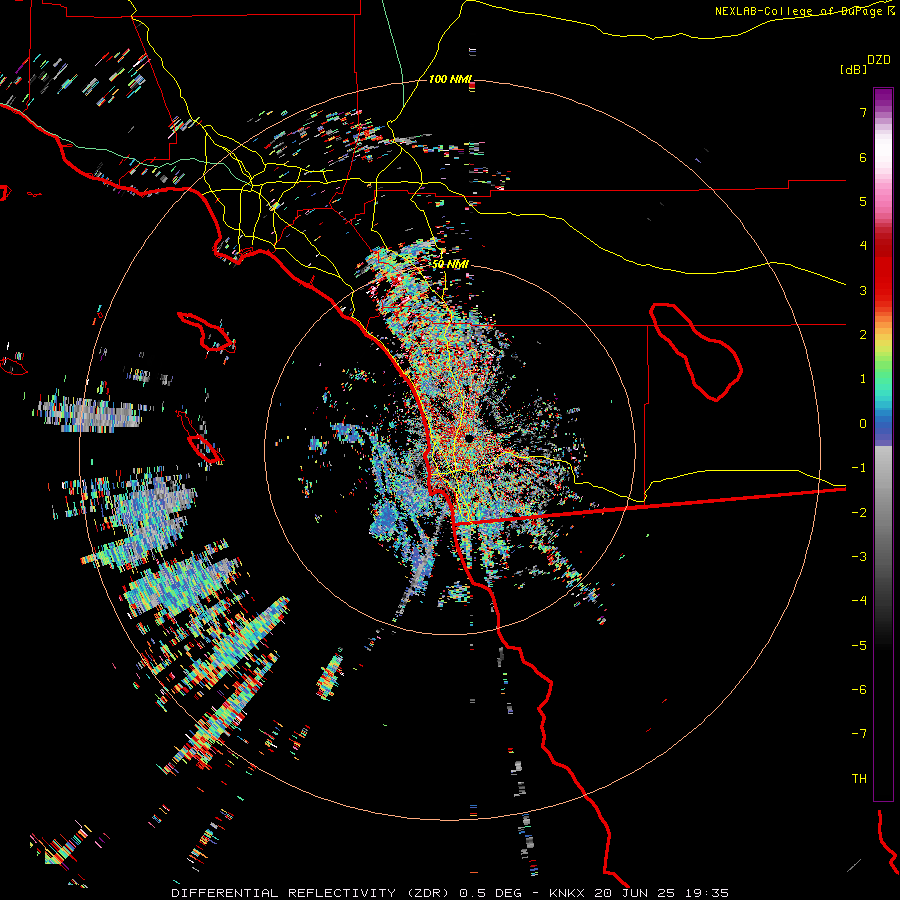Click the -4 value on color scale

pyautogui.click(x=859, y=600)
